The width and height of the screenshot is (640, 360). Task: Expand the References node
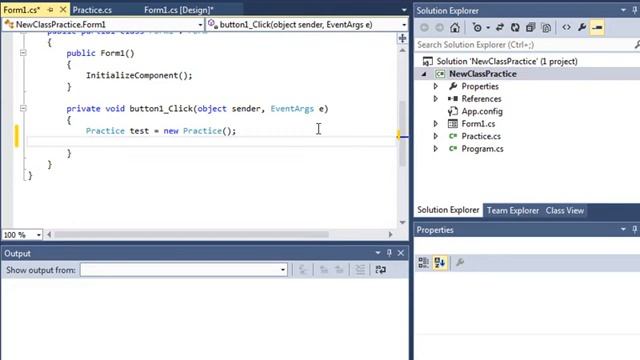click(x=436, y=99)
